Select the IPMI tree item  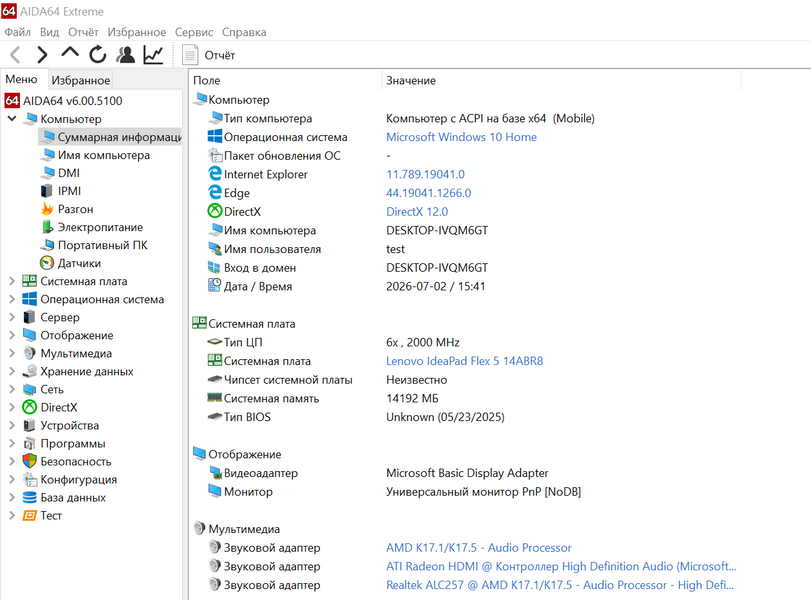[69, 191]
